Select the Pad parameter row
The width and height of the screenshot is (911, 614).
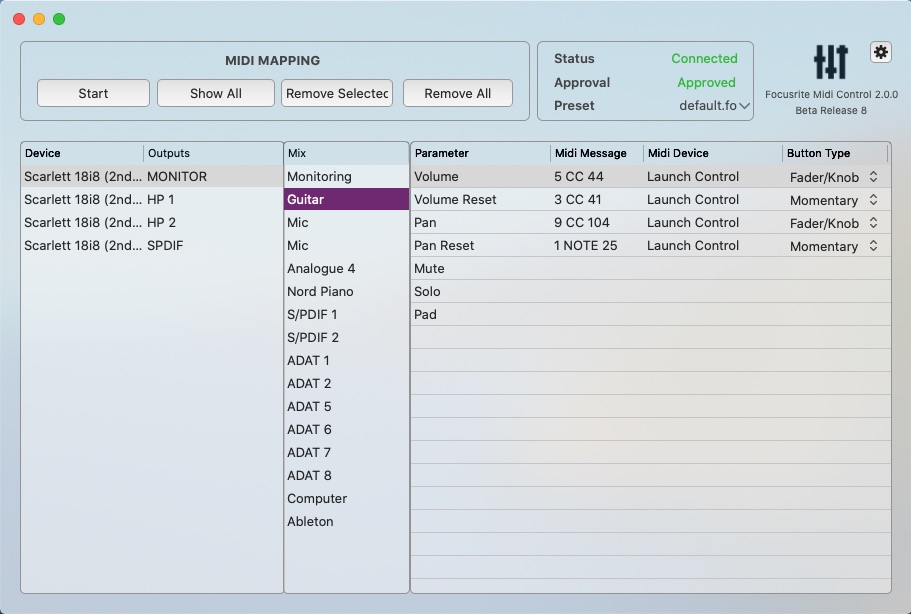point(651,314)
